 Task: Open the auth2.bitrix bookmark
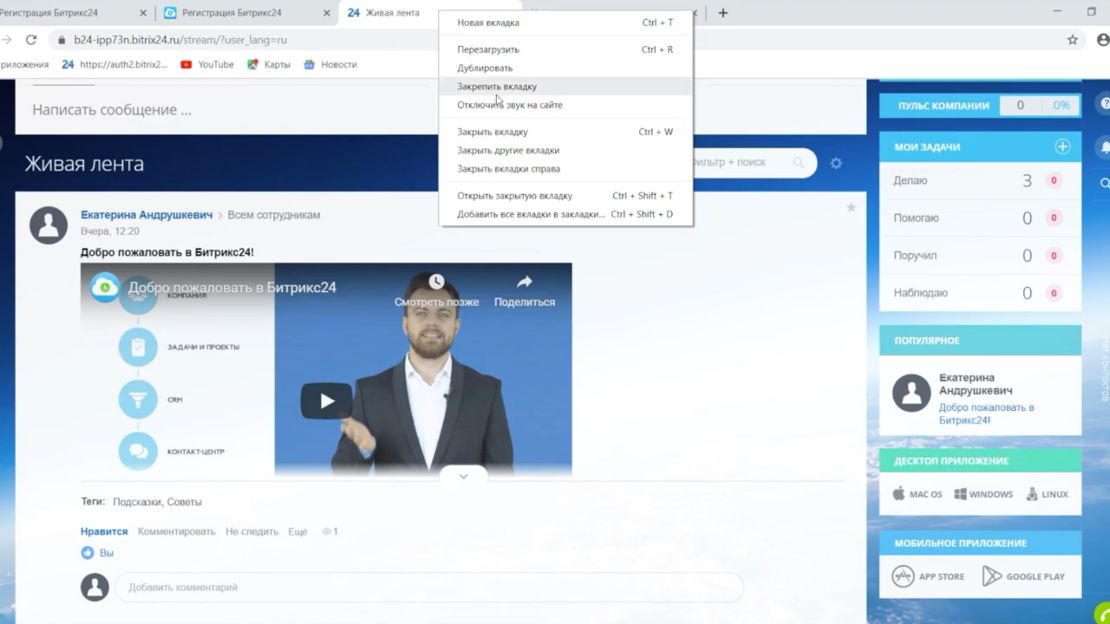[x=115, y=64]
